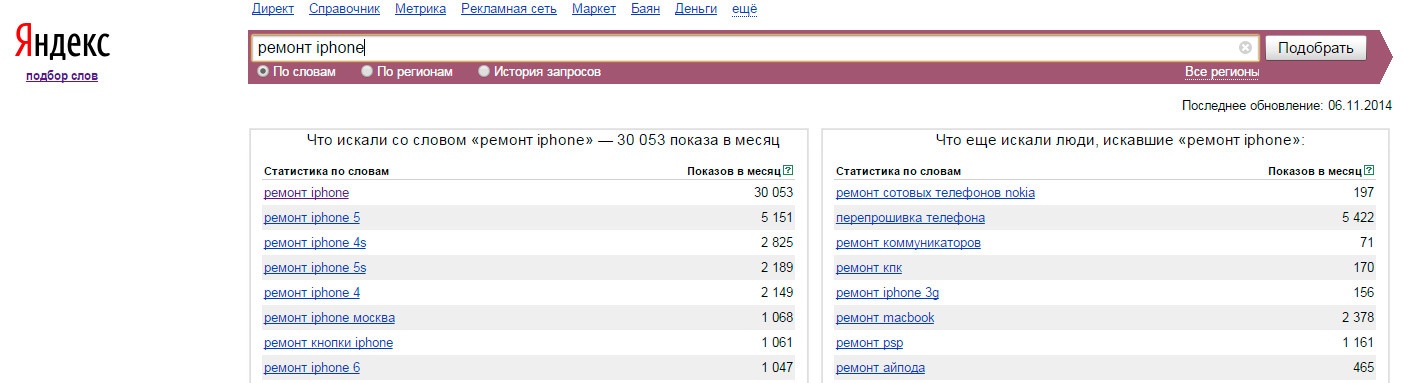Open the ремонт коммуникаторов link
This screenshot has width=1418, height=383.
click(x=908, y=243)
